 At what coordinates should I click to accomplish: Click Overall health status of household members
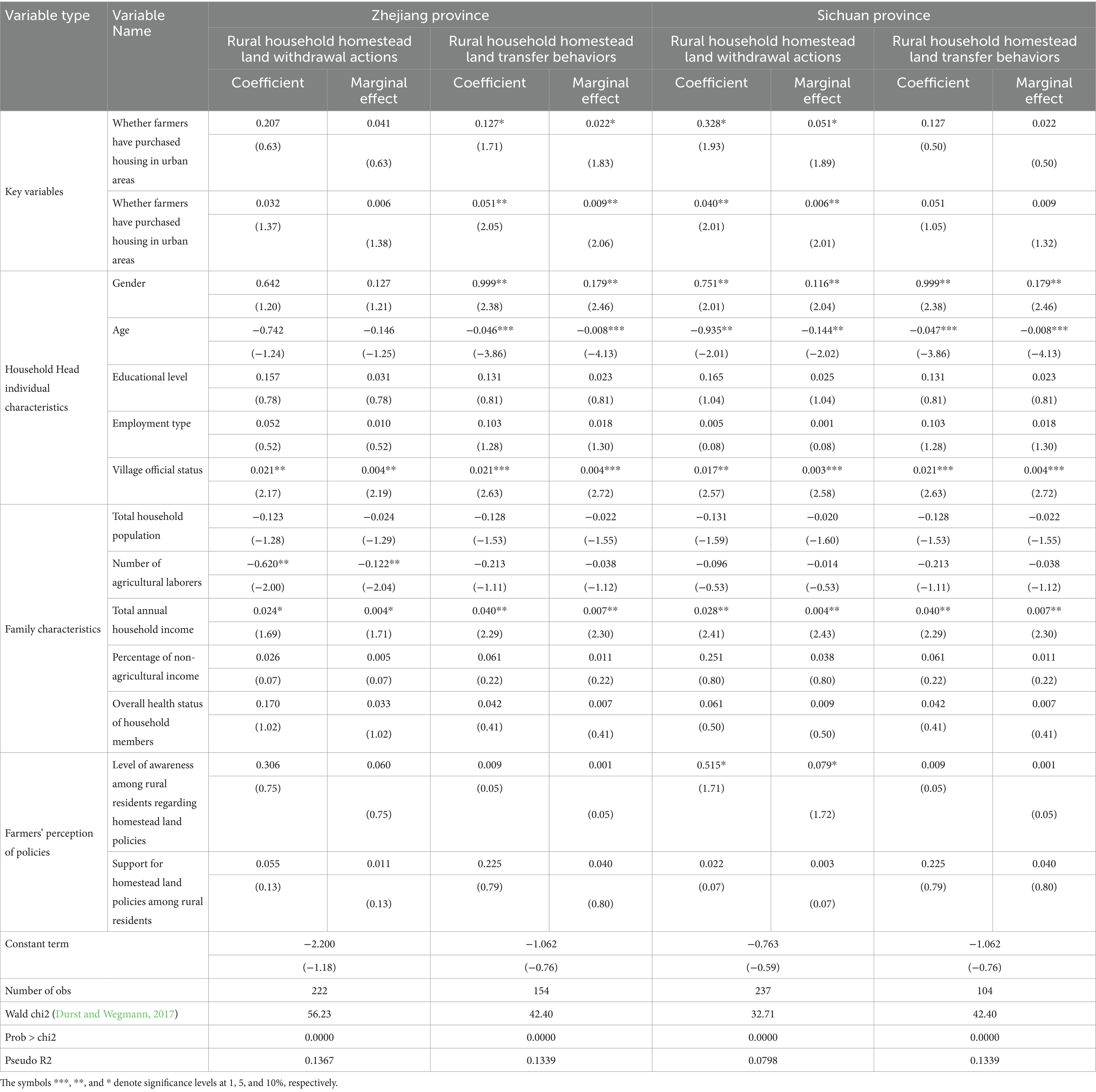(x=157, y=723)
